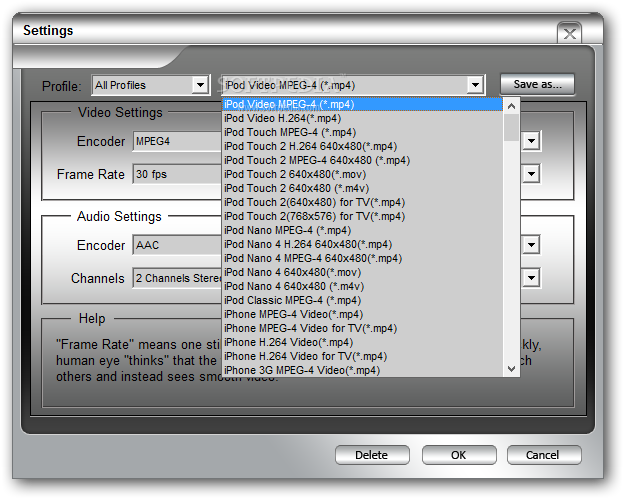Image resolution: width=624 pixels, height=499 pixels.
Task: Open dropdown arrow in Frame Rate row
Action: click(531, 174)
